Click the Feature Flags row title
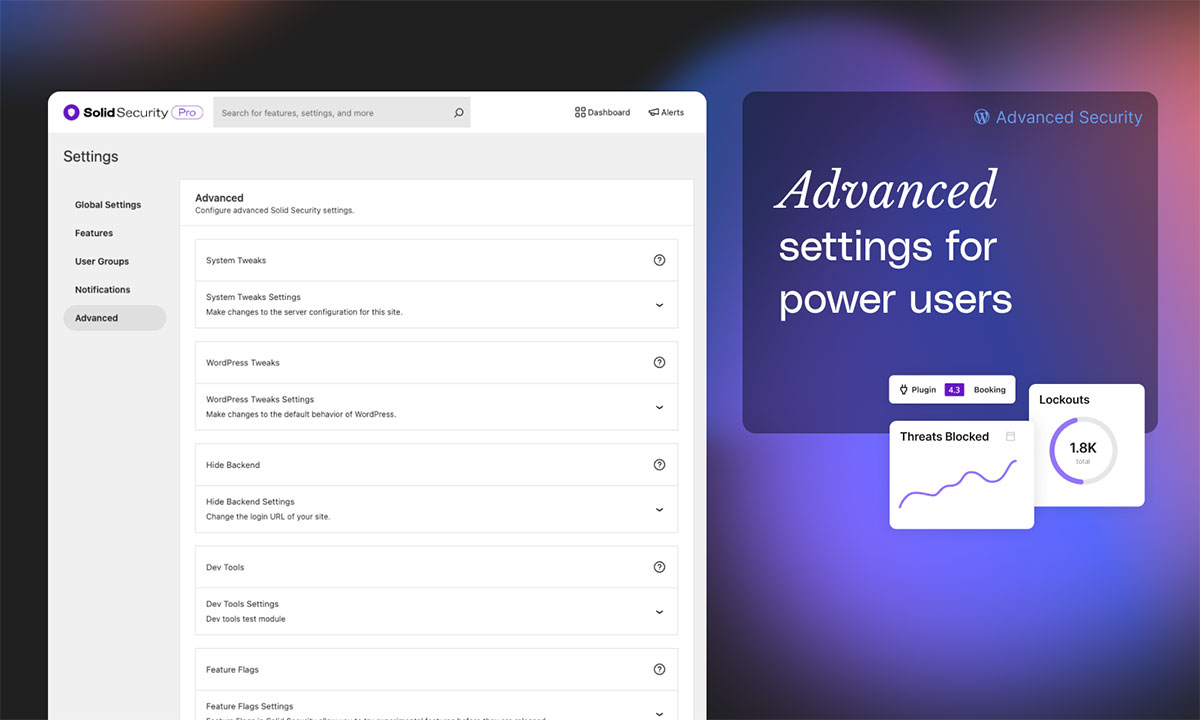This screenshot has width=1200, height=720. [232, 670]
